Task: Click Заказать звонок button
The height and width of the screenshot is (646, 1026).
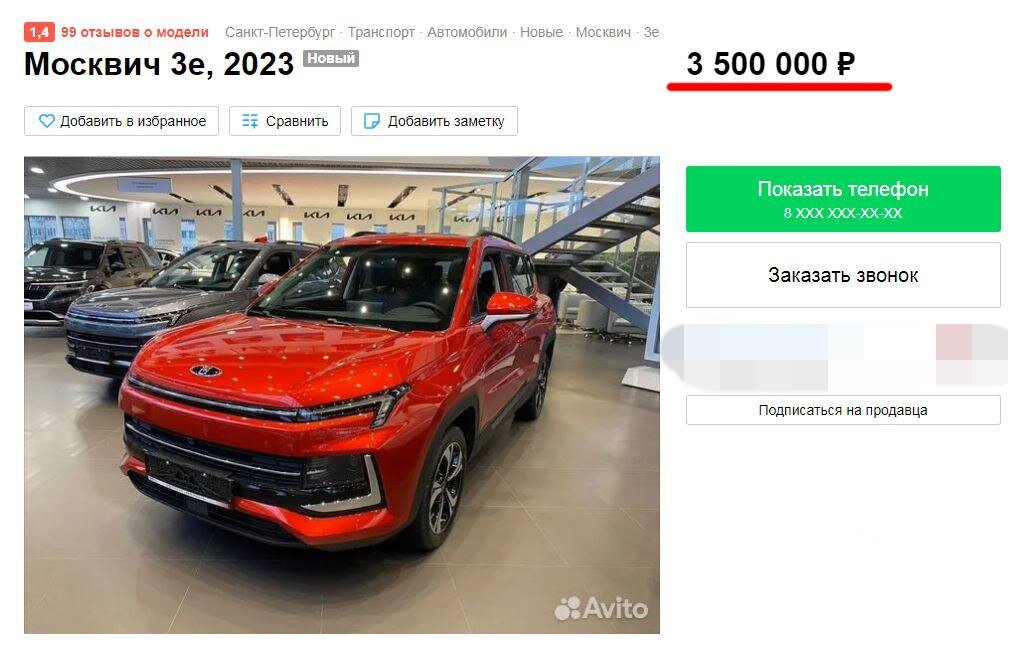Action: (x=843, y=275)
